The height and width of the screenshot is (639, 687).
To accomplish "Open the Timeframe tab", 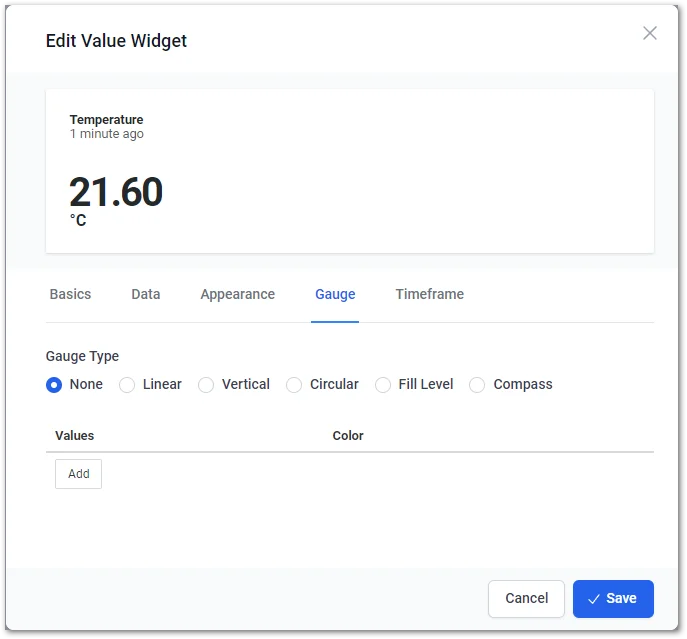I will coord(429,294).
